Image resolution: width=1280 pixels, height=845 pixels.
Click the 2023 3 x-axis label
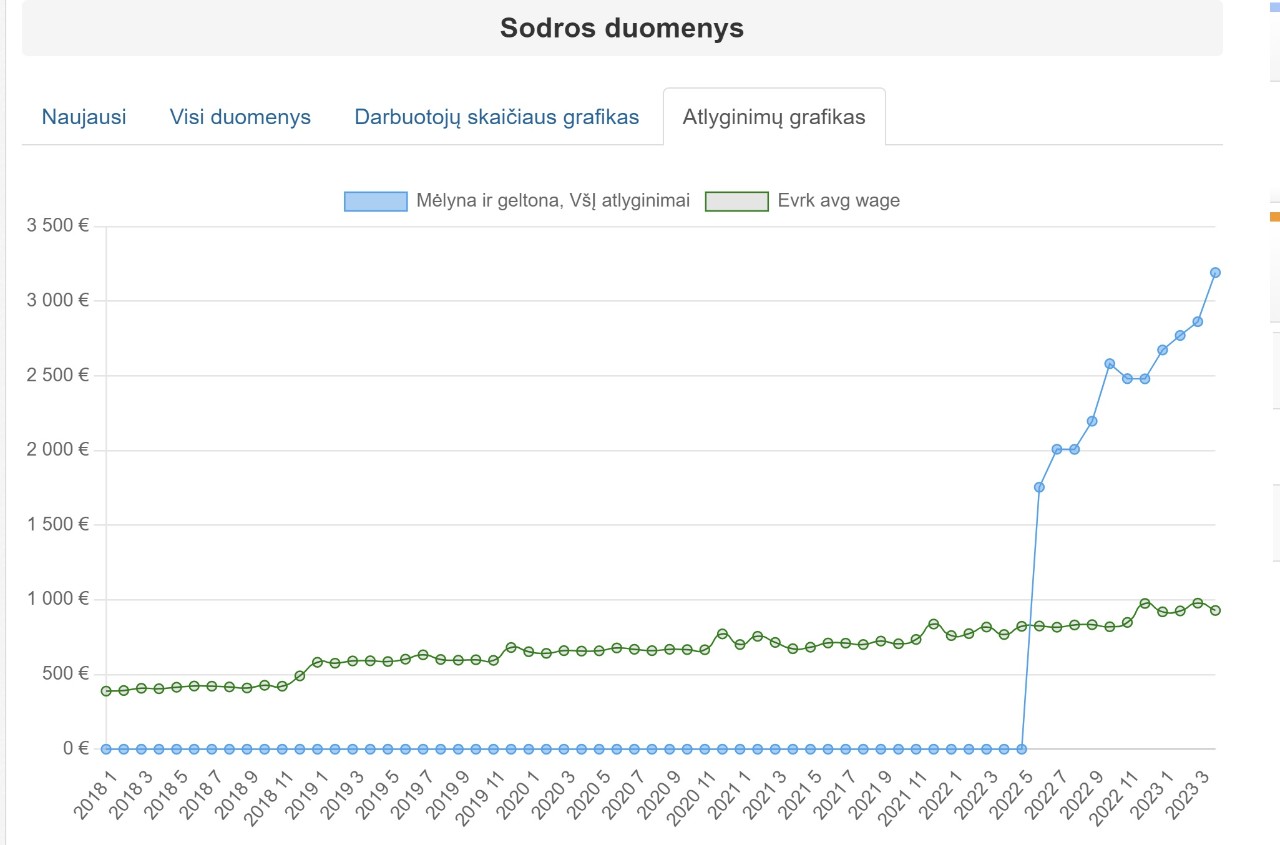click(x=1190, y=795)
